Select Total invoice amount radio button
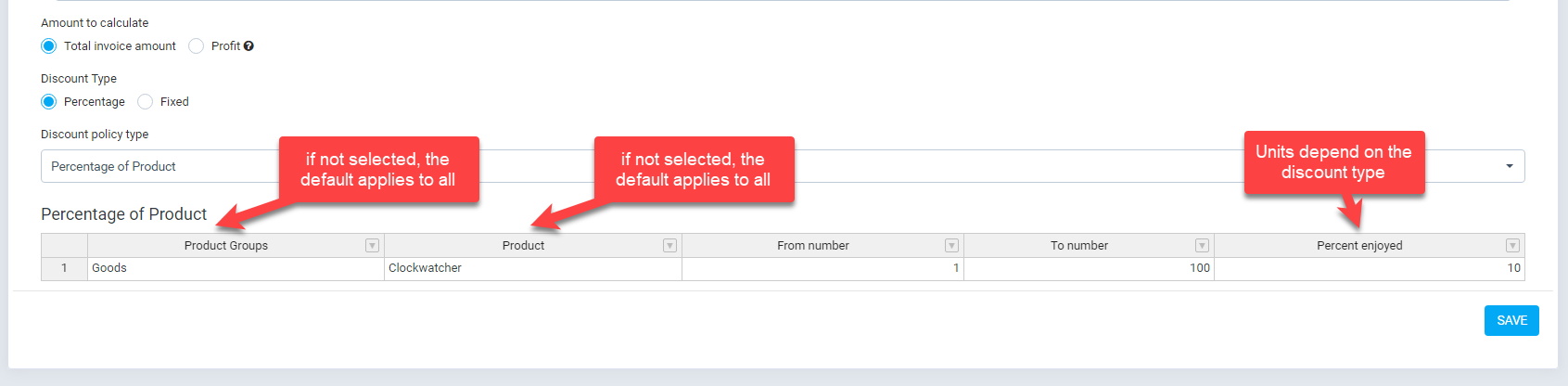1568x386 pixels. 49,46
